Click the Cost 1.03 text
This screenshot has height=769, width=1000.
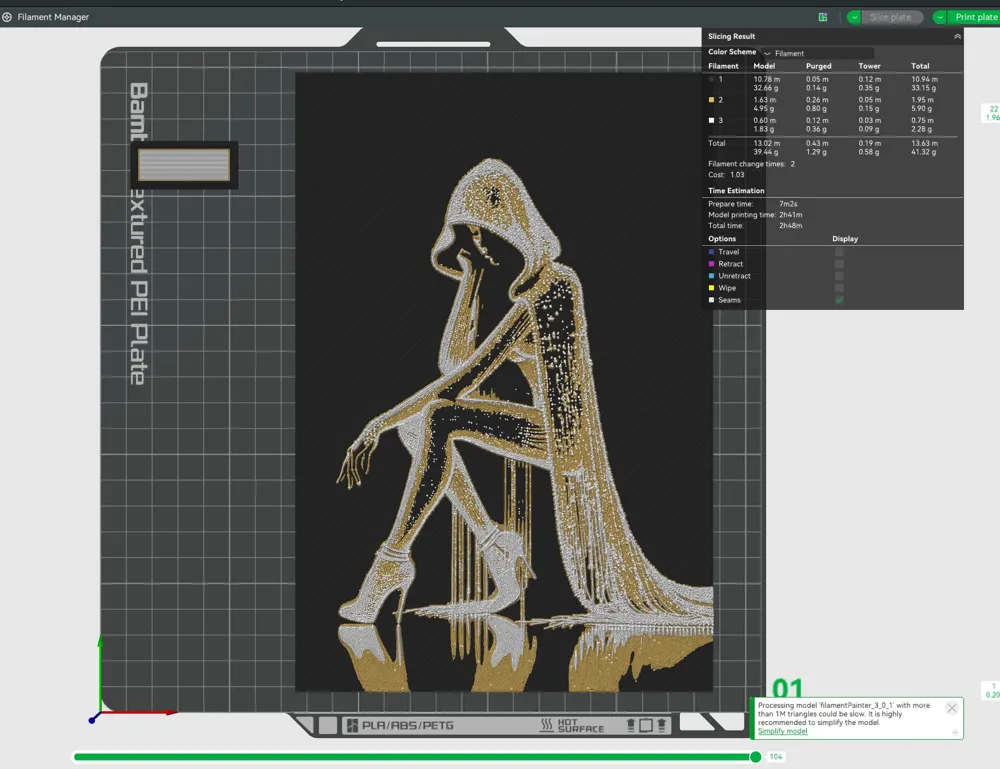[726, 175]
